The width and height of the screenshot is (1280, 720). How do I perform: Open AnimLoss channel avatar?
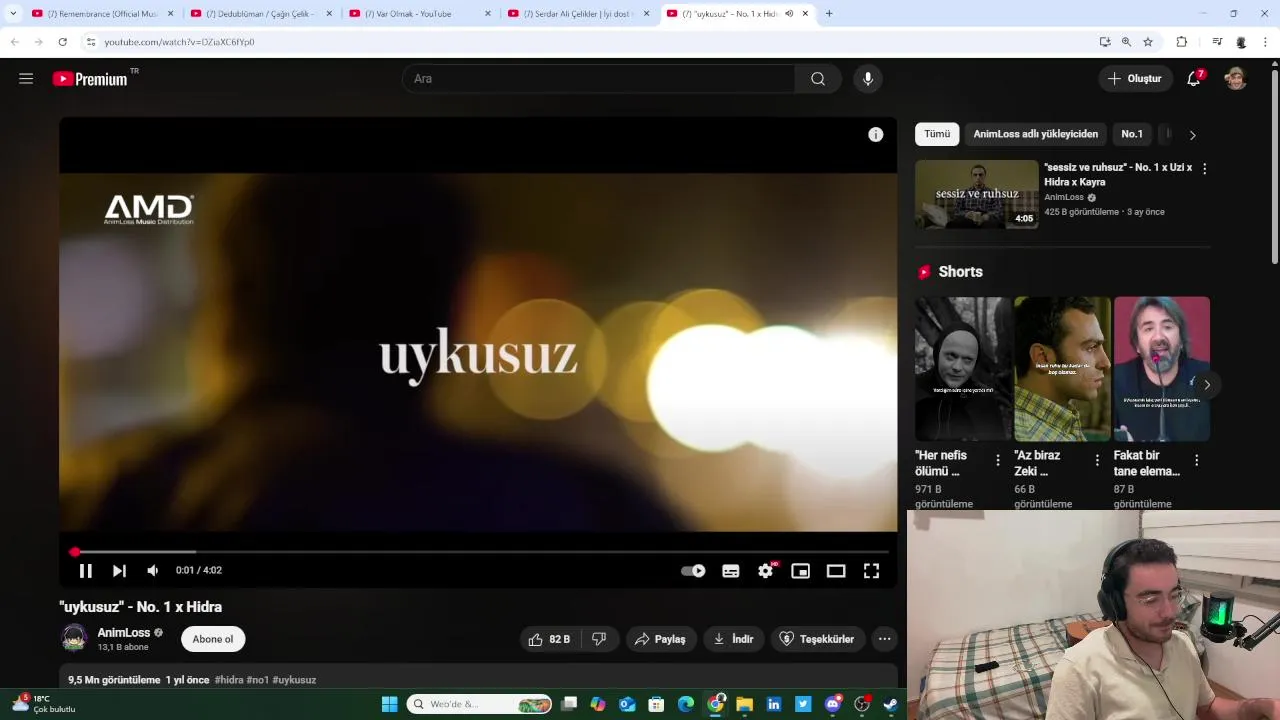[74, 638]
